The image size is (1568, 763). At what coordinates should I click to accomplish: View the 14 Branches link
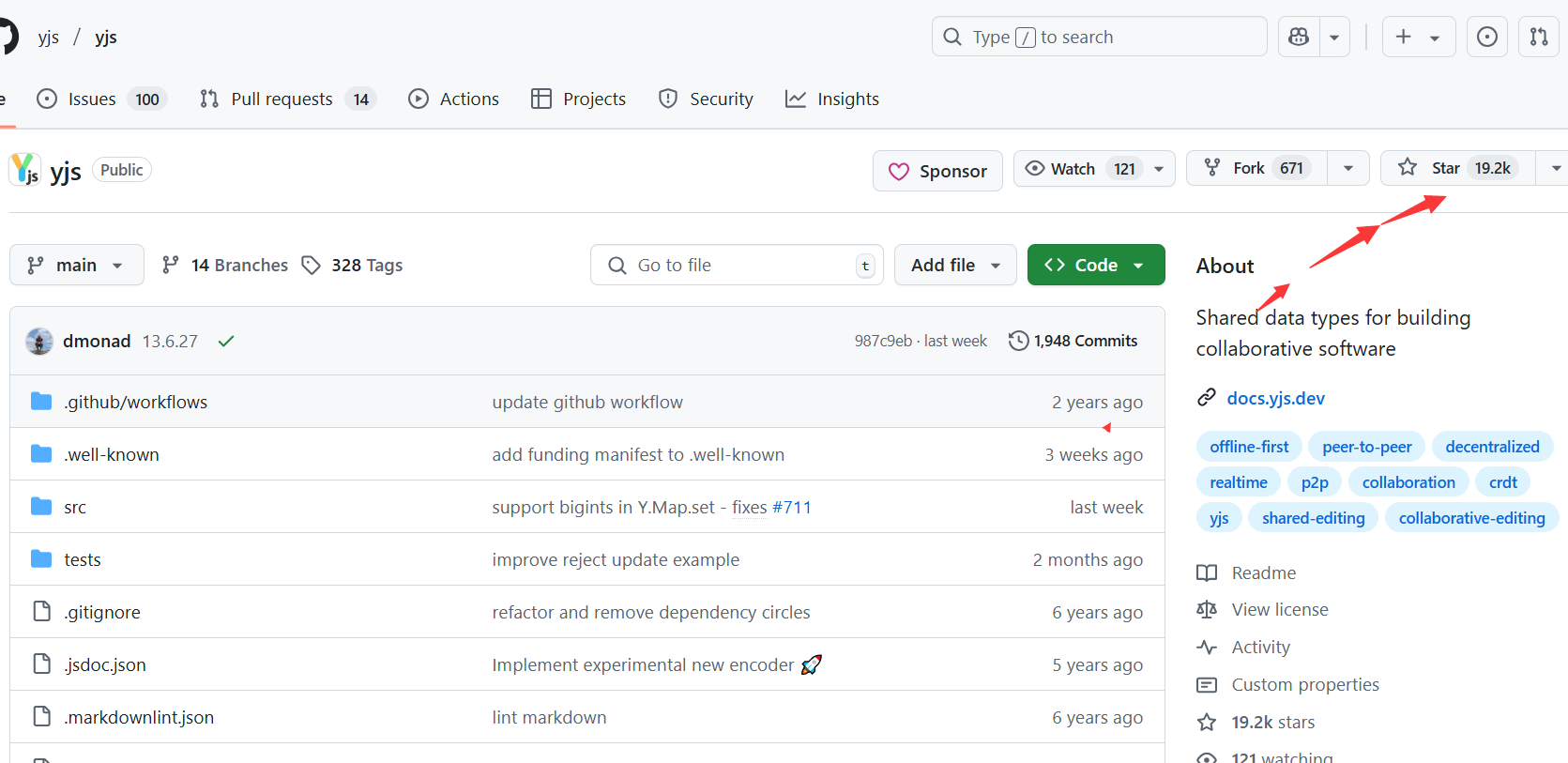click(x=224, y=265)
